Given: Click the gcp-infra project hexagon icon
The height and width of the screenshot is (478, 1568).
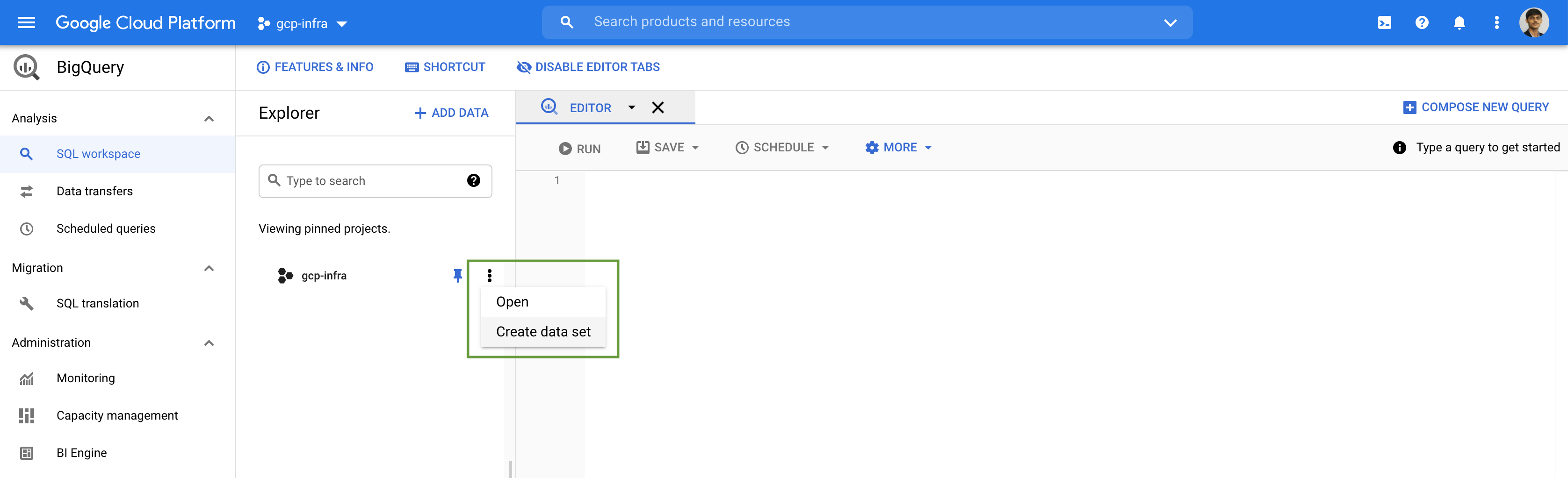Looking at the screenshot, I should tap(285, 276).
